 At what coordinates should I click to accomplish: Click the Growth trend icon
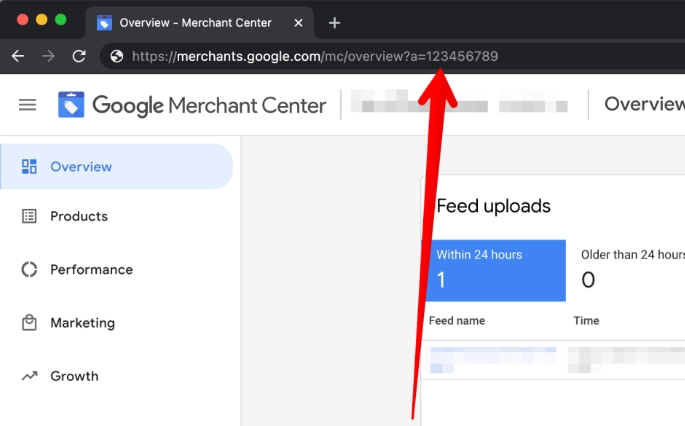pyautogui.click(x=29, y=376)
